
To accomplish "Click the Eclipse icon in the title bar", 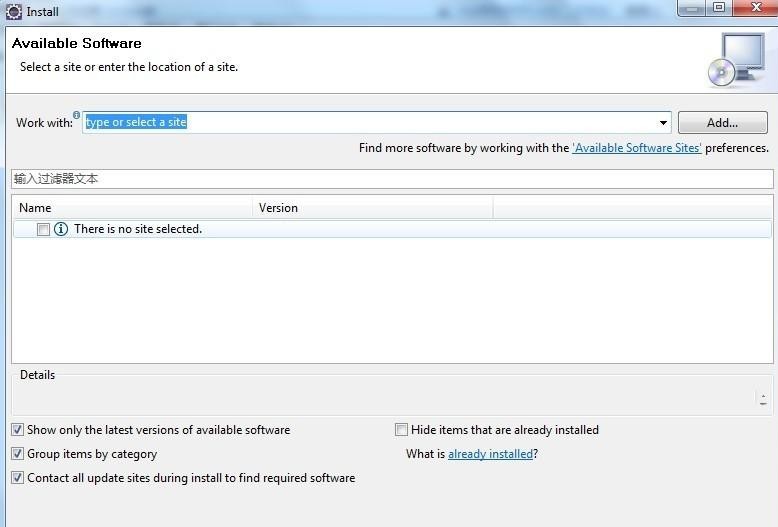I will [x=14, y=11].
